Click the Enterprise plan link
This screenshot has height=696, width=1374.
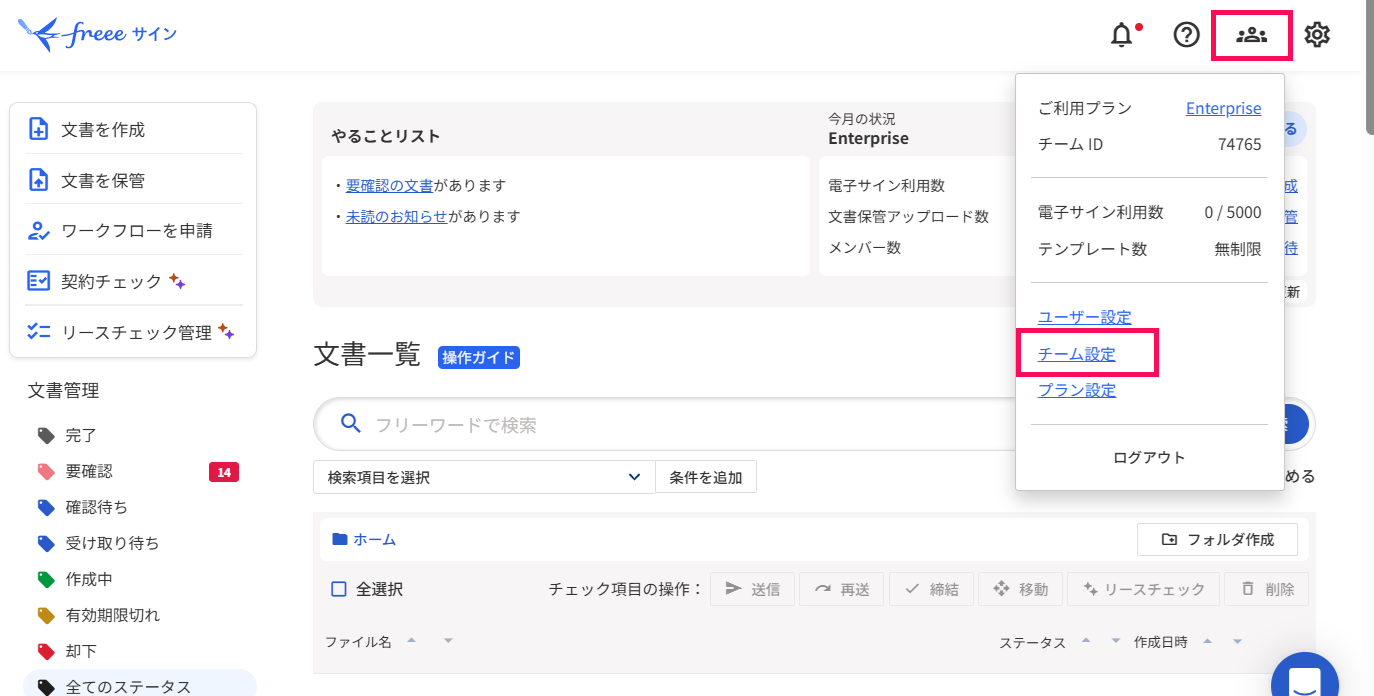[x=1223, y=108]
